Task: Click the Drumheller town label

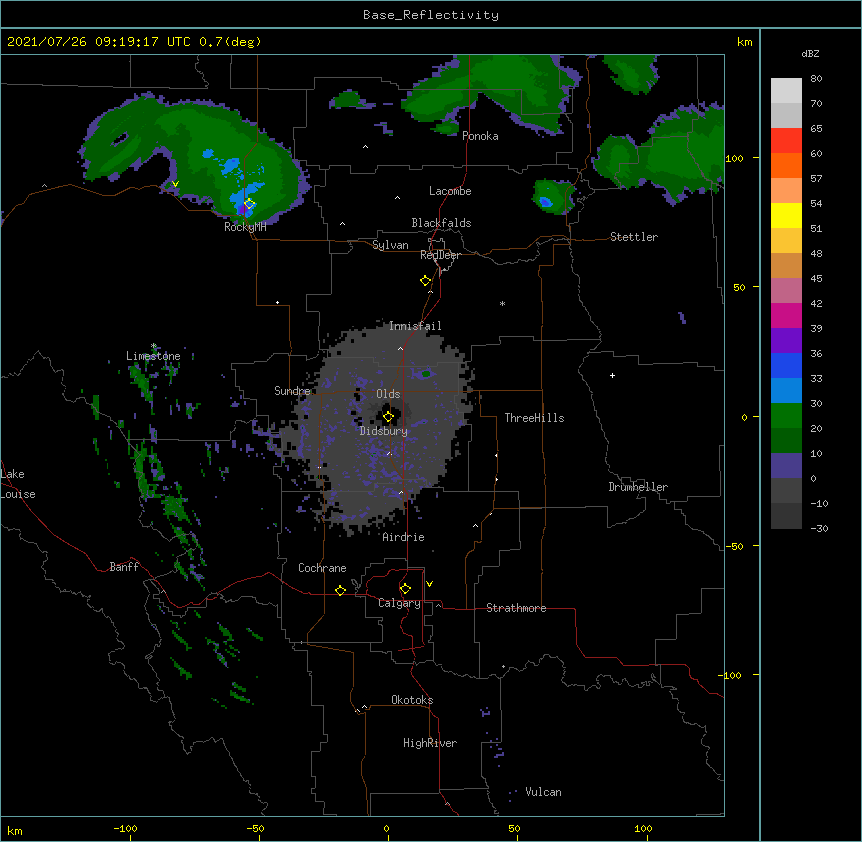Action: point(638,487)
